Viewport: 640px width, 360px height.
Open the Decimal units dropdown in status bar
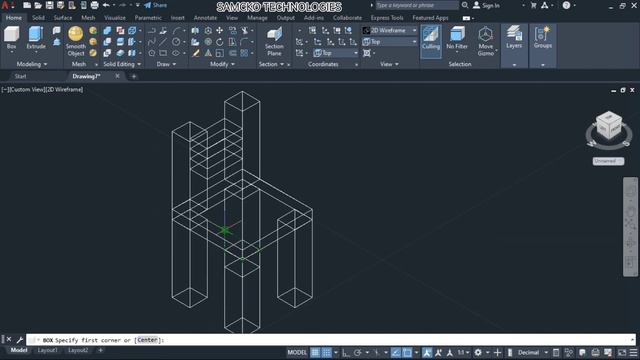[x=533, y=352]
